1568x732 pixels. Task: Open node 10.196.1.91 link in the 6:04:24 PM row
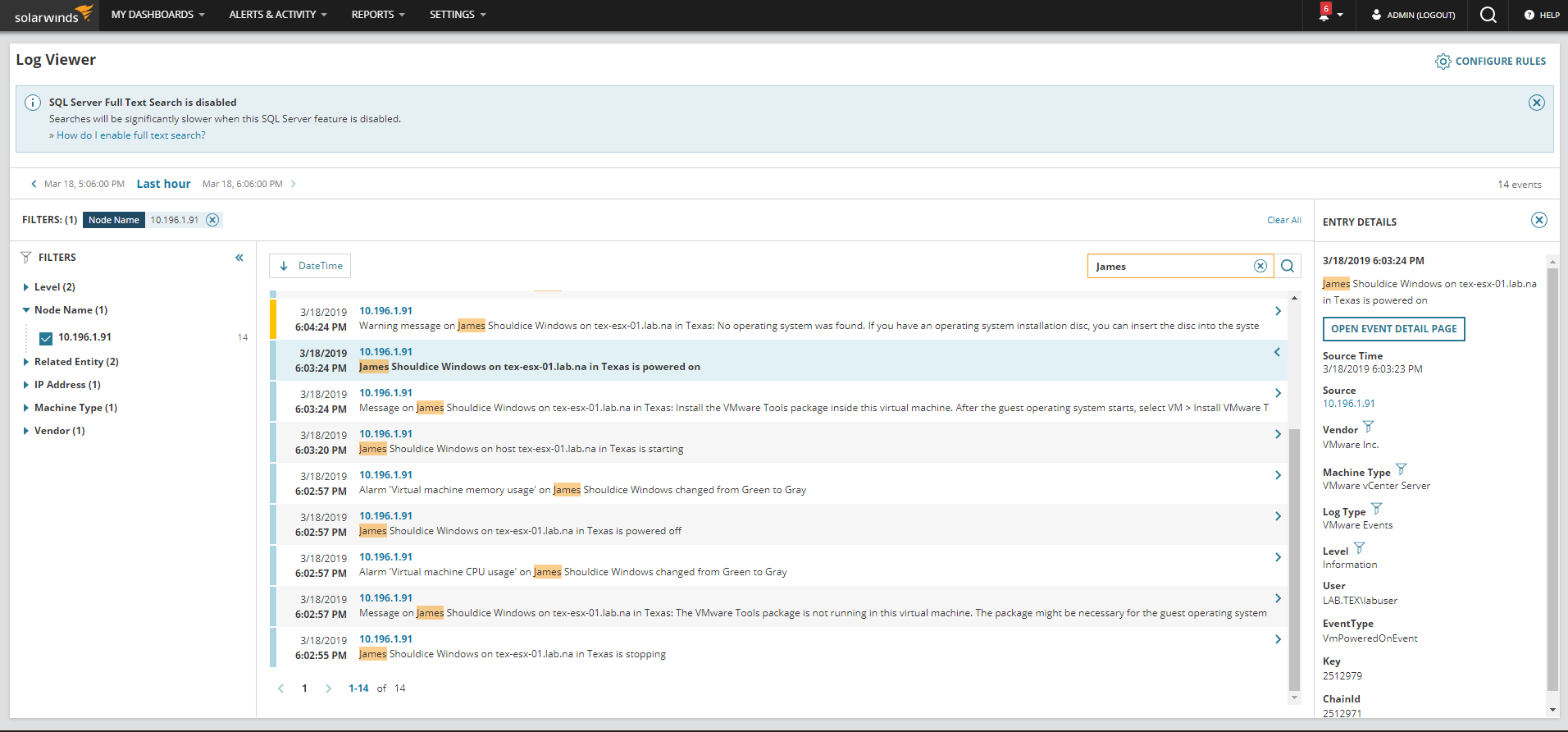[385, 311]
